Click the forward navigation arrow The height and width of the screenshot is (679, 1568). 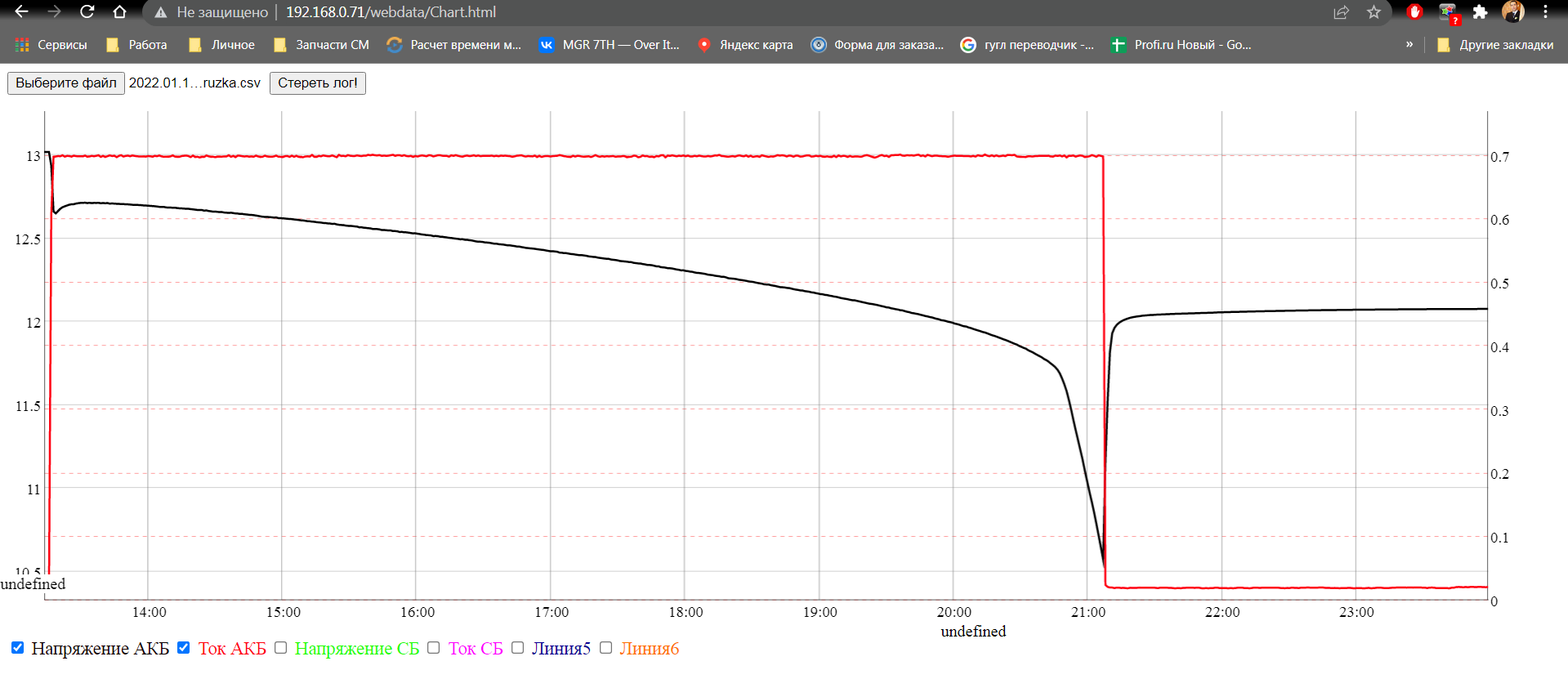click(x=55, y=11)
